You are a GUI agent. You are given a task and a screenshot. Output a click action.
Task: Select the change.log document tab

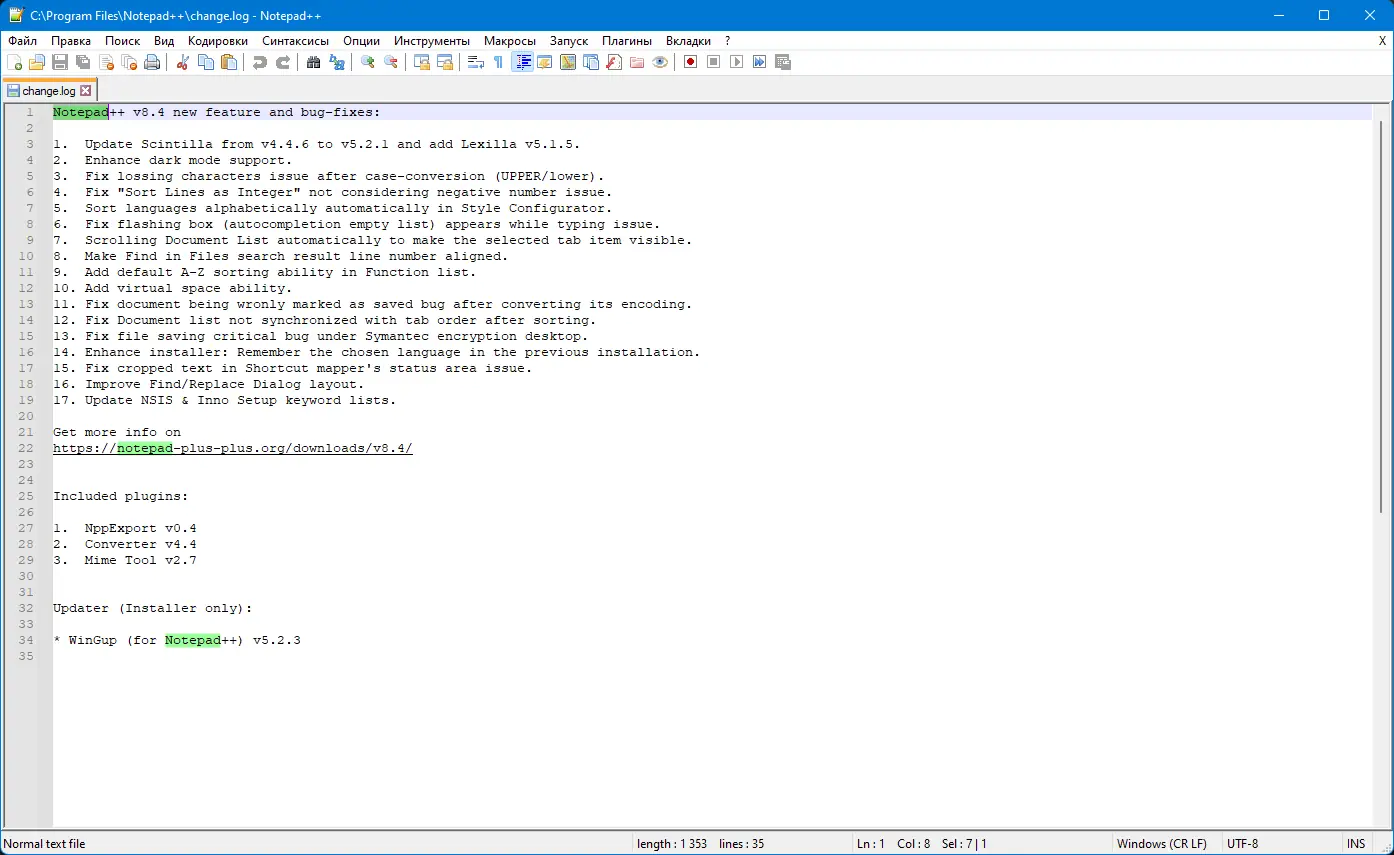click(49, 91)
